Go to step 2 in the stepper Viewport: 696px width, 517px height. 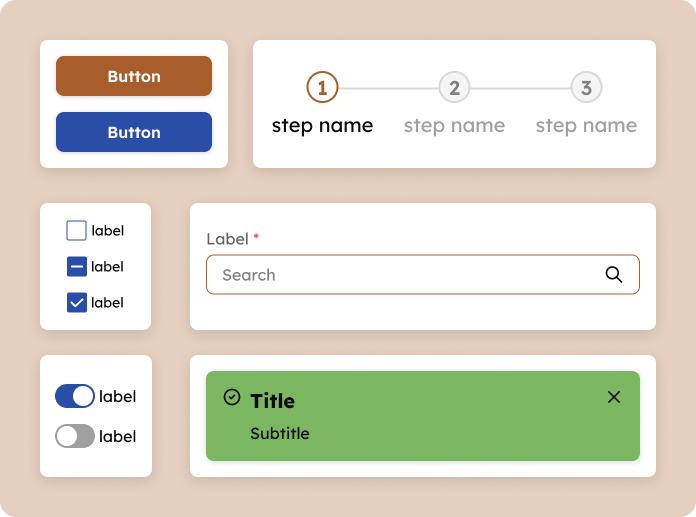(454, 88)
